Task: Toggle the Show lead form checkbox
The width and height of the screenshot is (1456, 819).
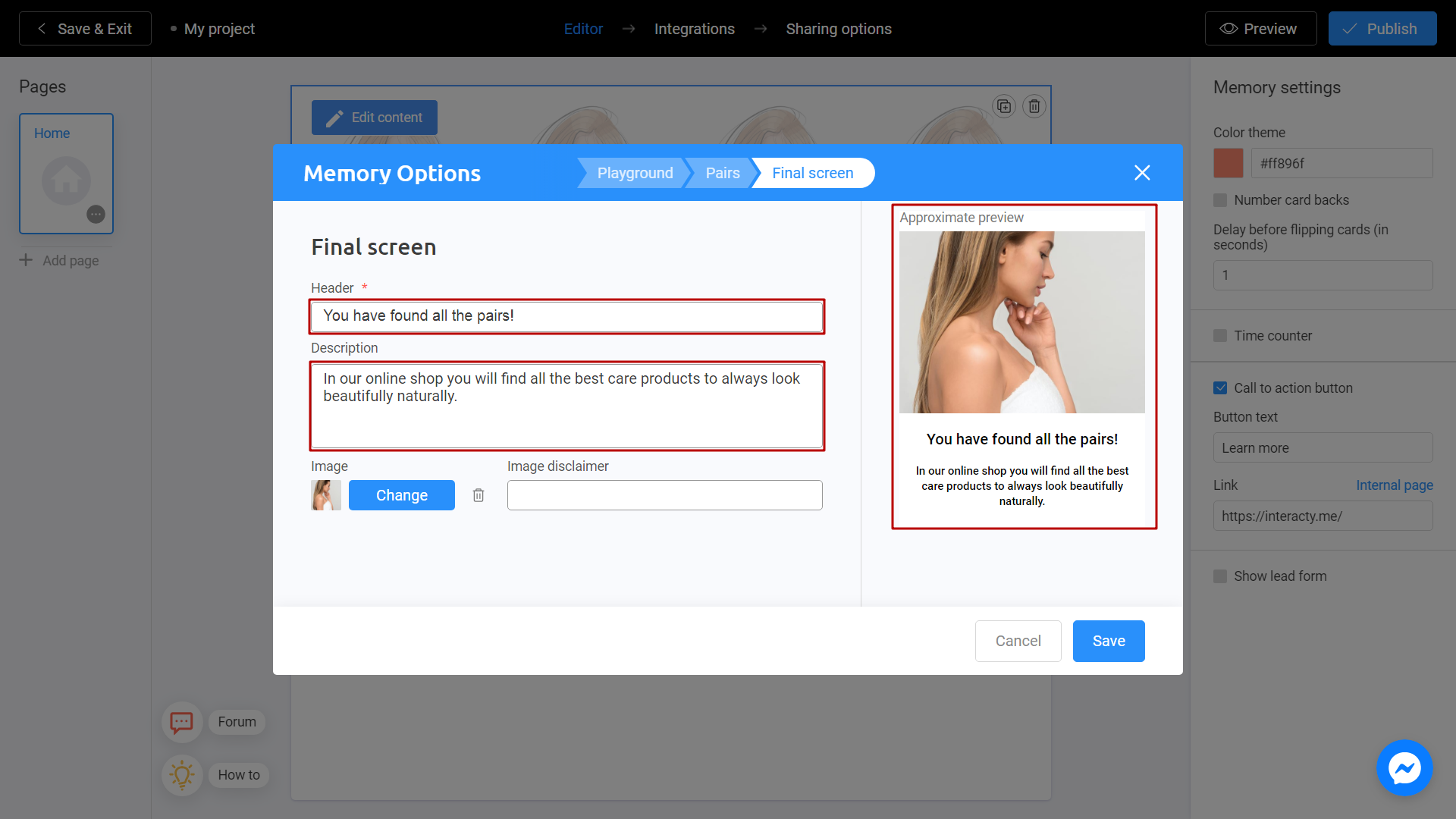Action: click(1220, 576)
